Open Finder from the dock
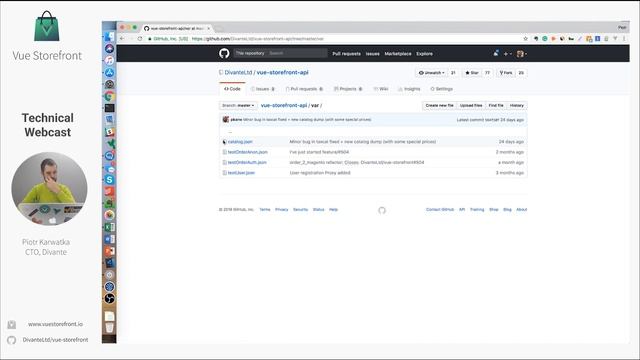The image size is (640, 360). tap(109, 37)
